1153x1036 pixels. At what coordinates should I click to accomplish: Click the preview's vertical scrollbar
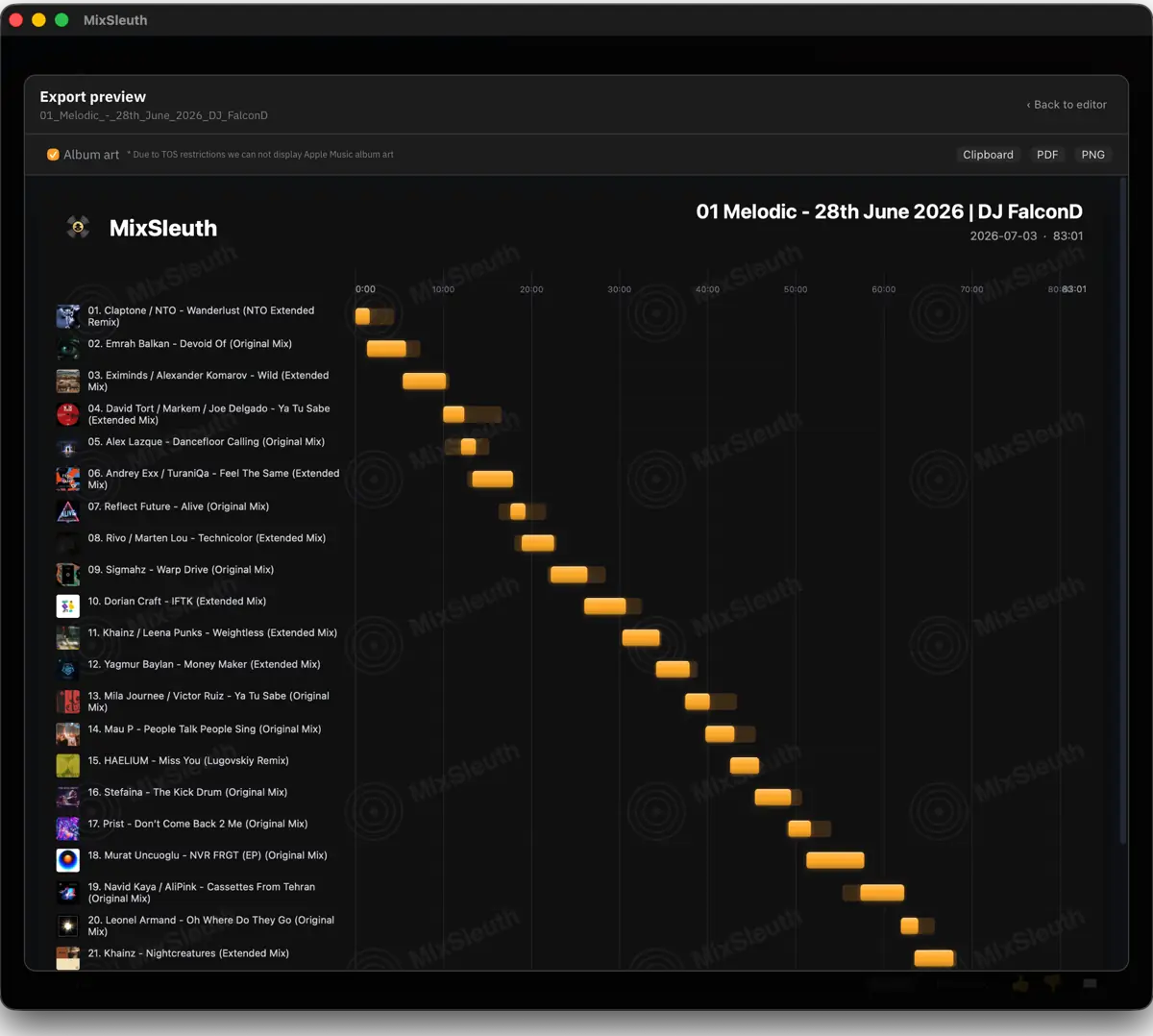click(x=1122, y=509)
